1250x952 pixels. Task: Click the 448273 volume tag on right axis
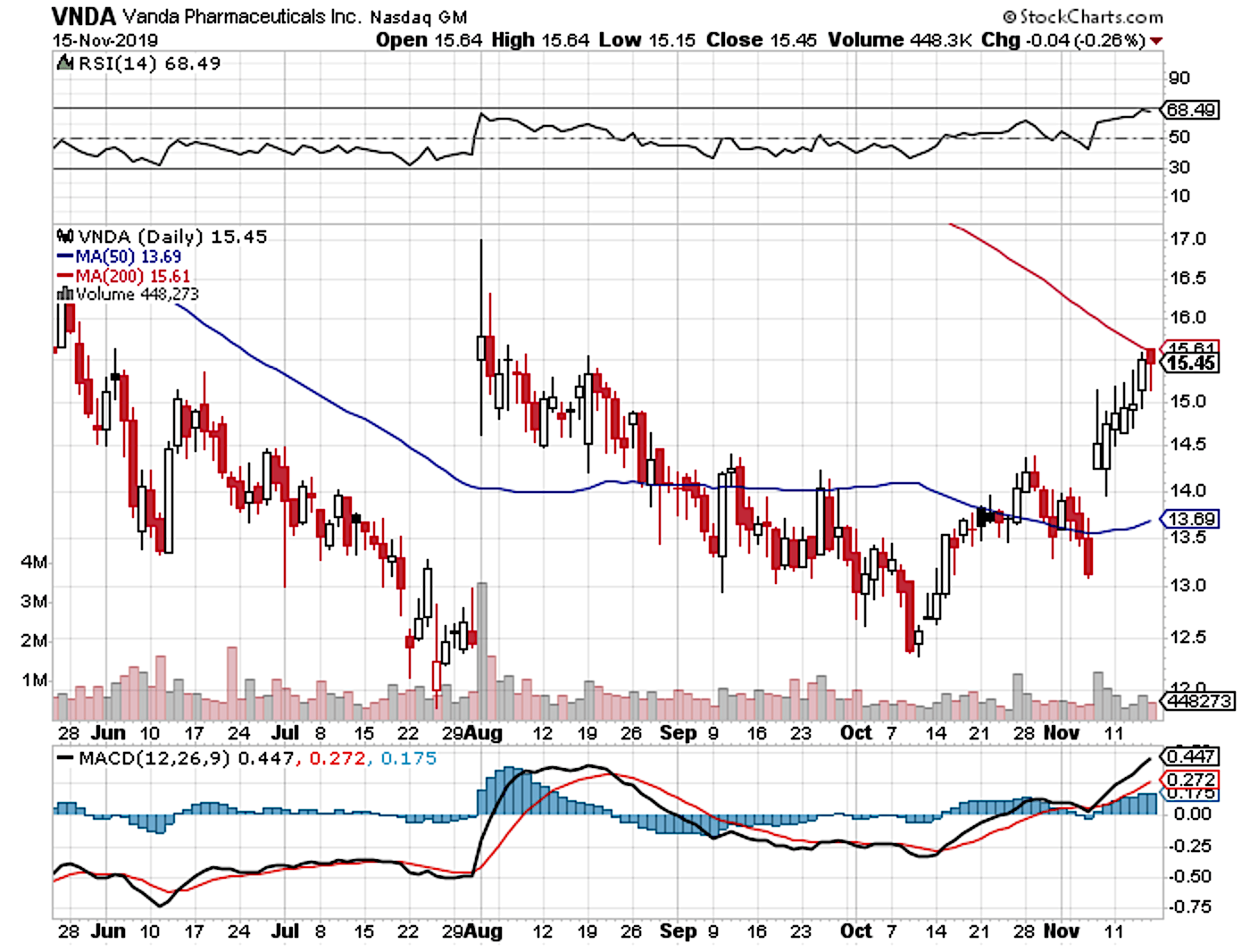point(1198,701)
